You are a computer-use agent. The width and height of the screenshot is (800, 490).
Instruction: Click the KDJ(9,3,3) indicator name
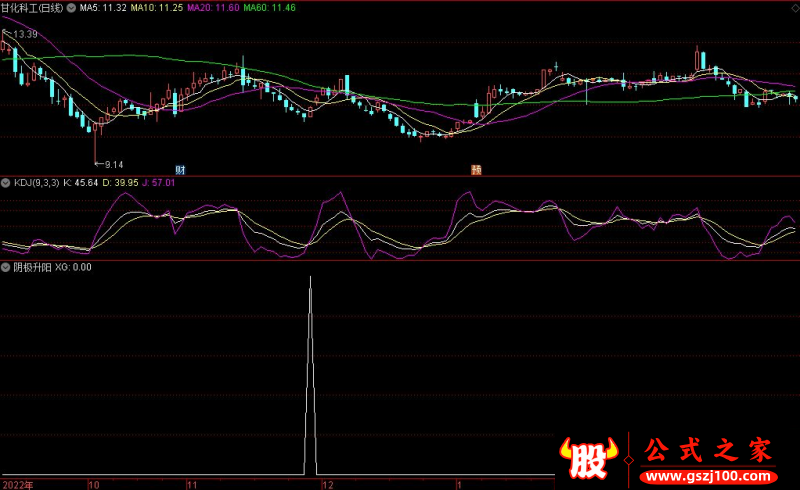coord(35,183)
